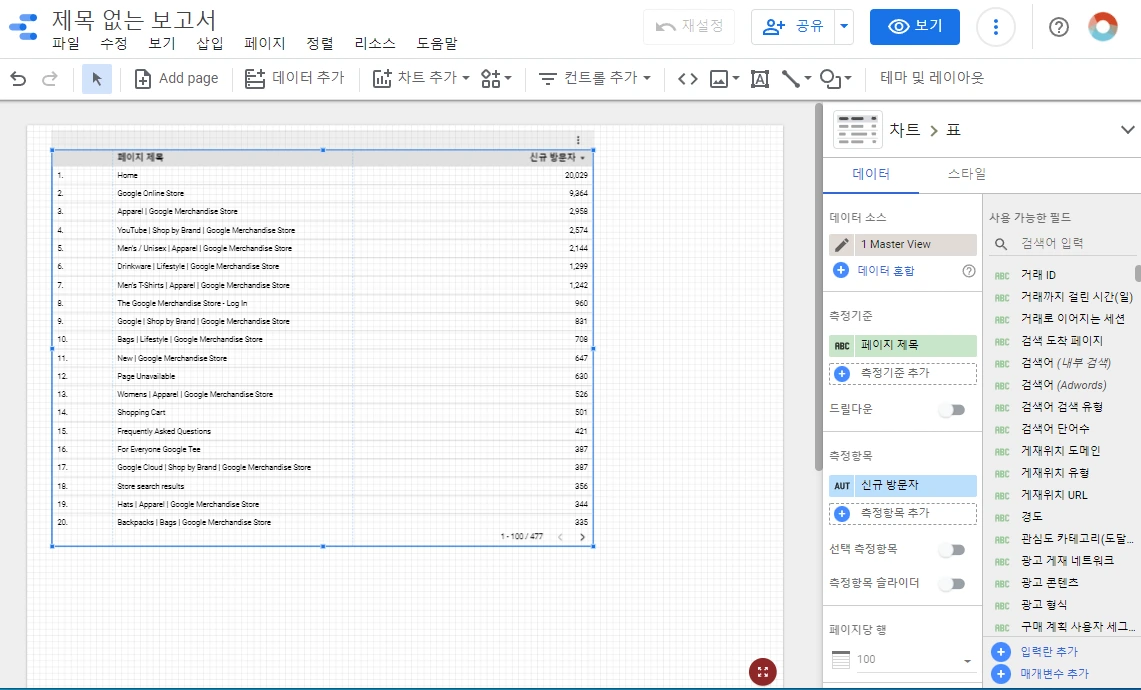Viewport: 1141px width, 690px height.
Task: Click the 페이지 제목 column header
Action: point(140,157)
